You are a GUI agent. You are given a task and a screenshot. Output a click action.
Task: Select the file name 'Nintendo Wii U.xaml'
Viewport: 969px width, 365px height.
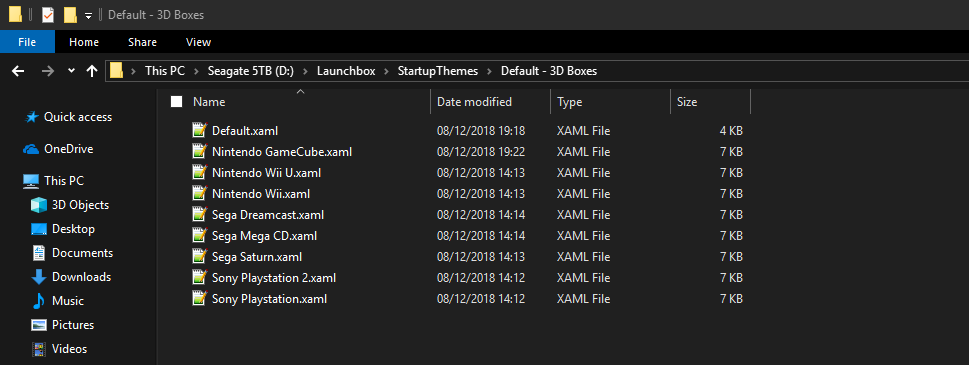coord(266,173)
